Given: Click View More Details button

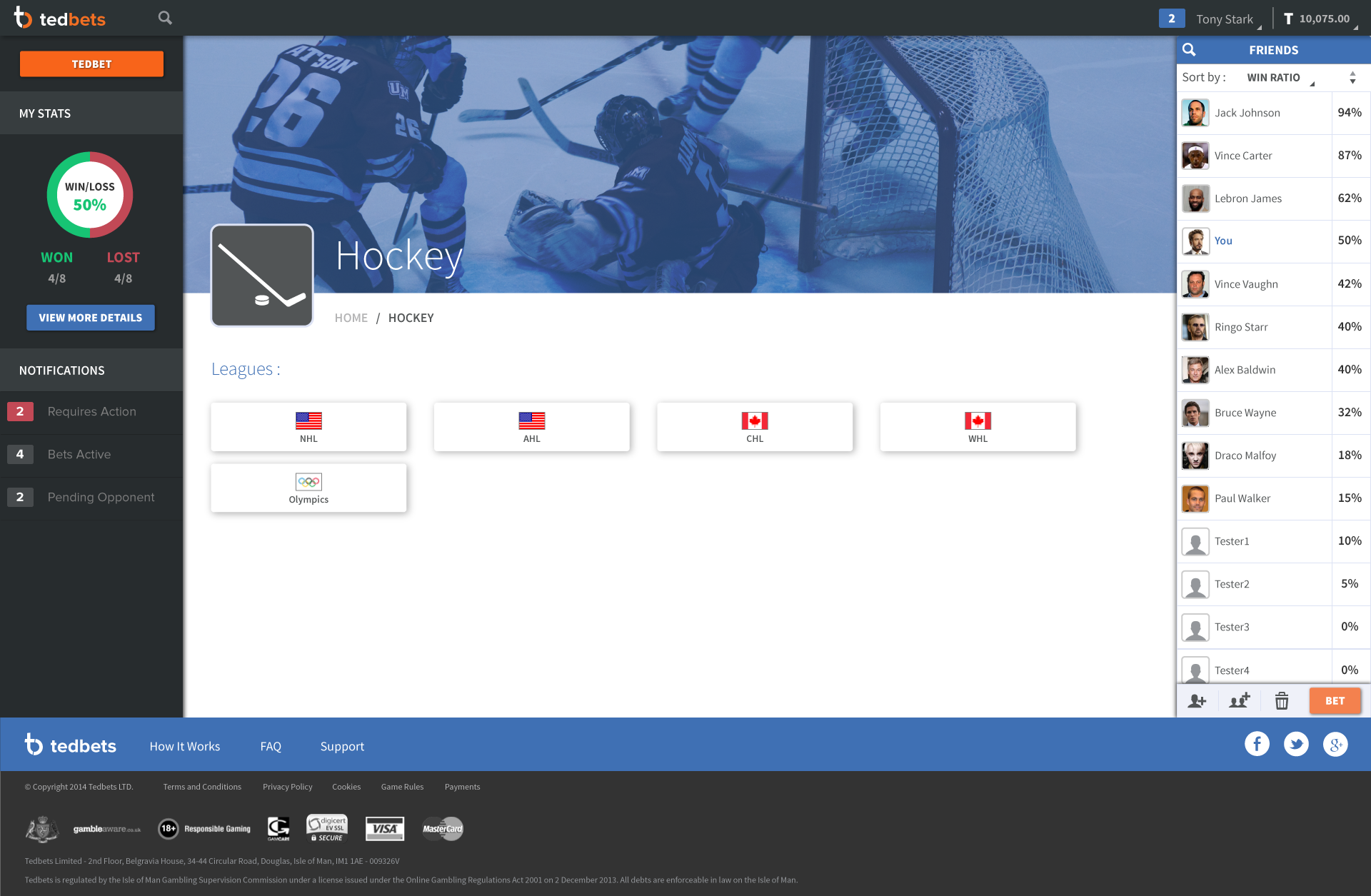Looking at the screenshot, I should pos(91,318).
